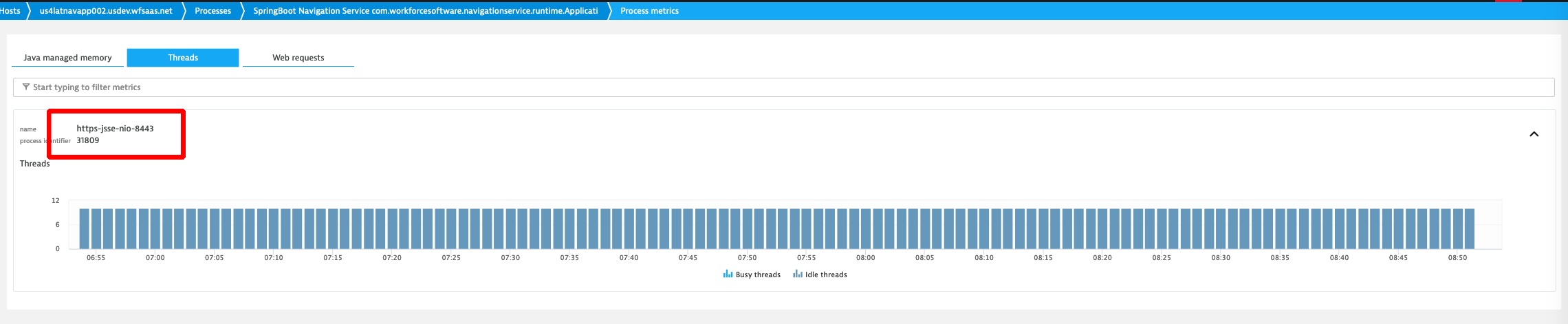
Task: Click the thread bar above 07:00
Action: pos(155,228)
